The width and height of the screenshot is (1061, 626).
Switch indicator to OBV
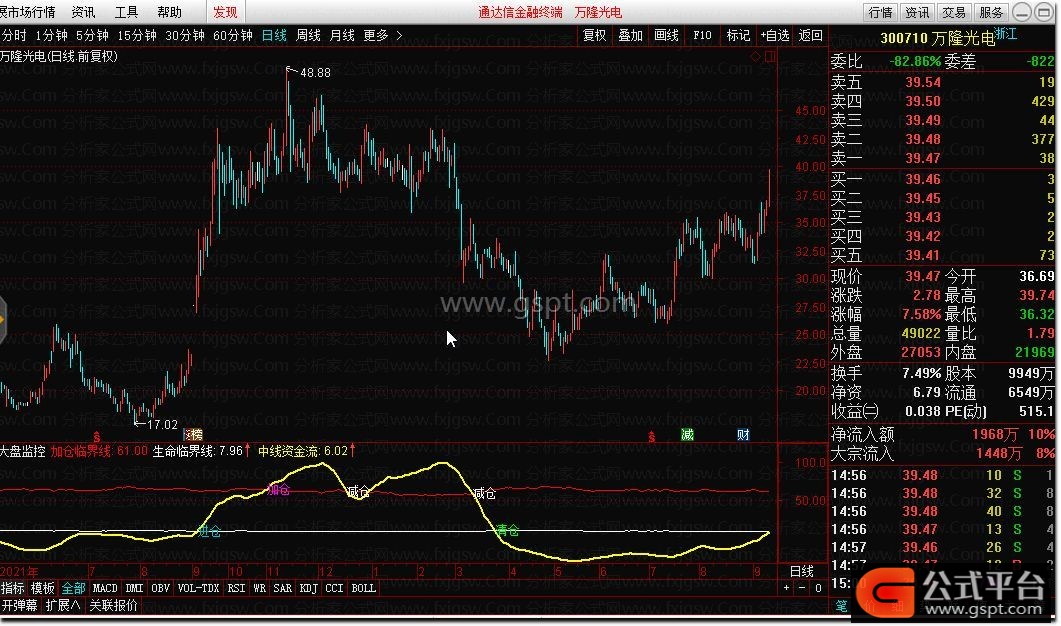160,588
